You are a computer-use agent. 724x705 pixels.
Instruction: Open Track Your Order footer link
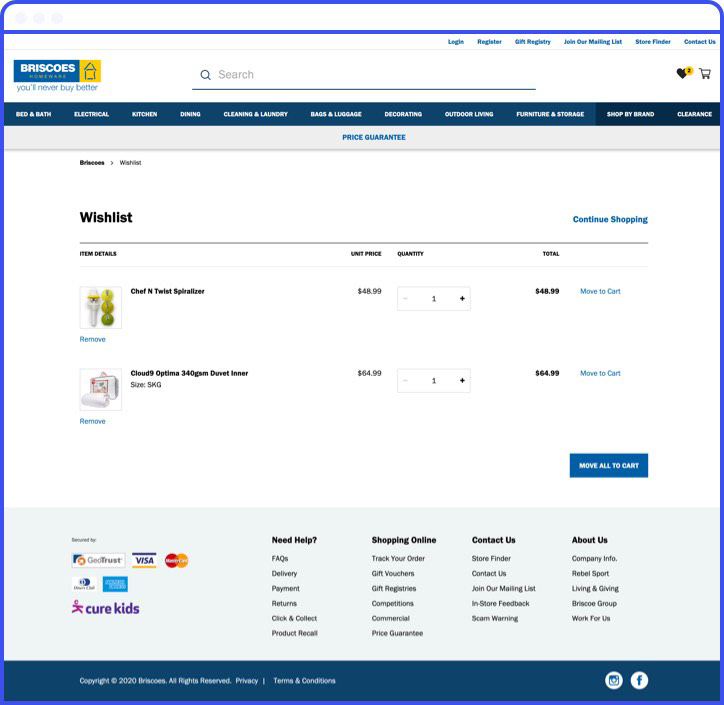398,558
